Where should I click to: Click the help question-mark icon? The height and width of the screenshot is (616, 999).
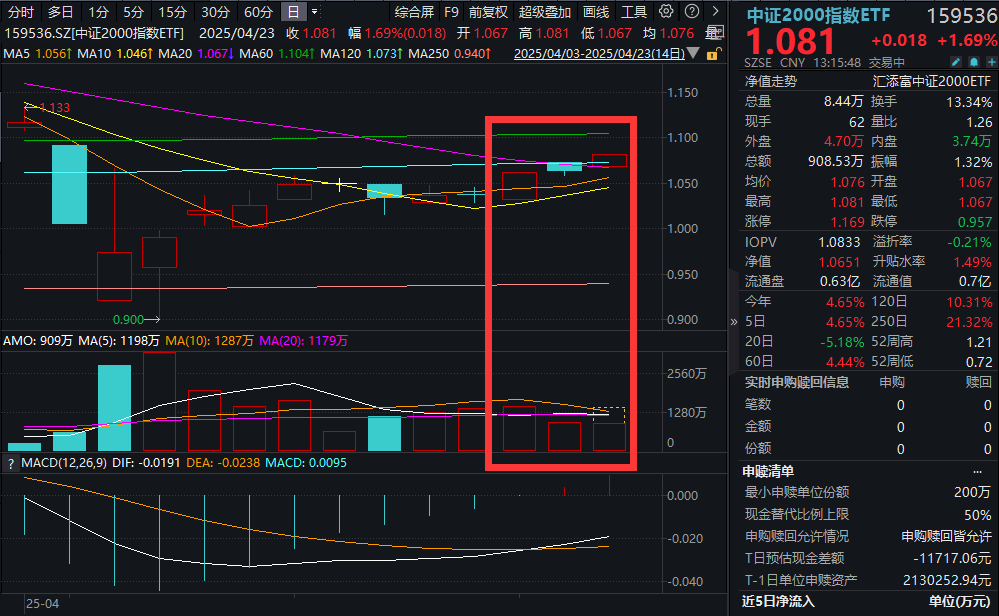click(x=690, y=12)
